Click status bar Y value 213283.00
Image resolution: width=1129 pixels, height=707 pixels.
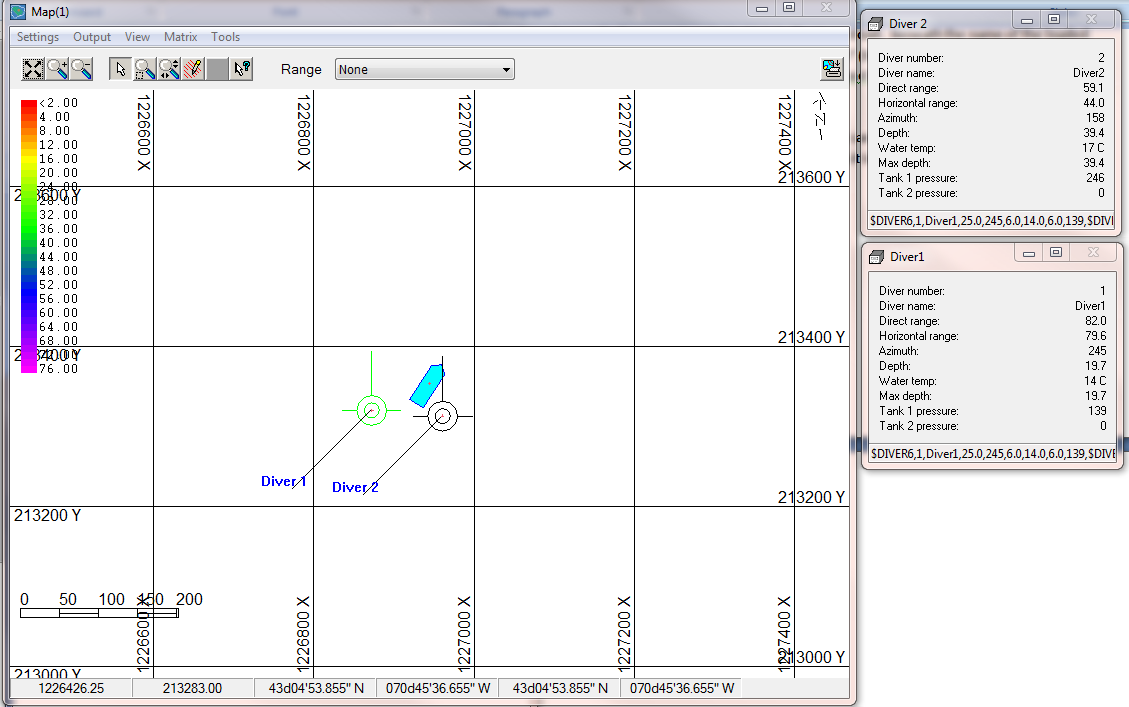coord(192,688)
